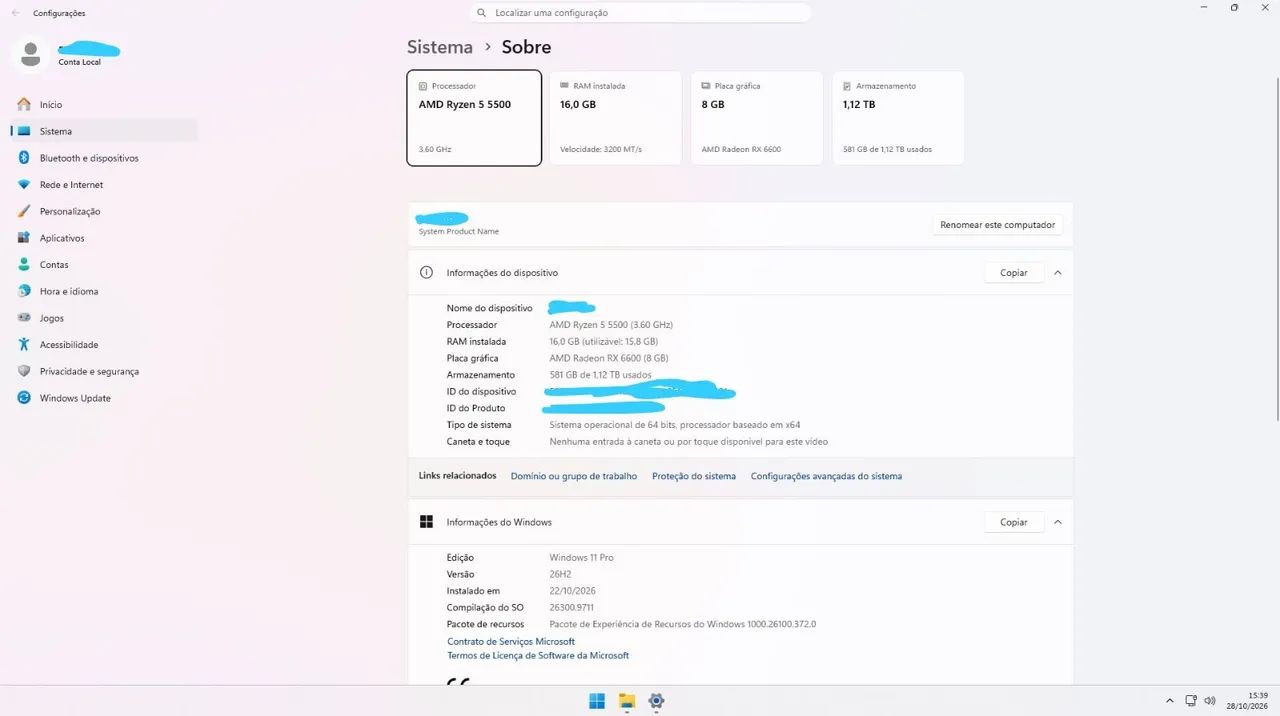1280x716 pixels.
Task: Select the Armazenamento 1,12 TB card
Action: [898, 117]
